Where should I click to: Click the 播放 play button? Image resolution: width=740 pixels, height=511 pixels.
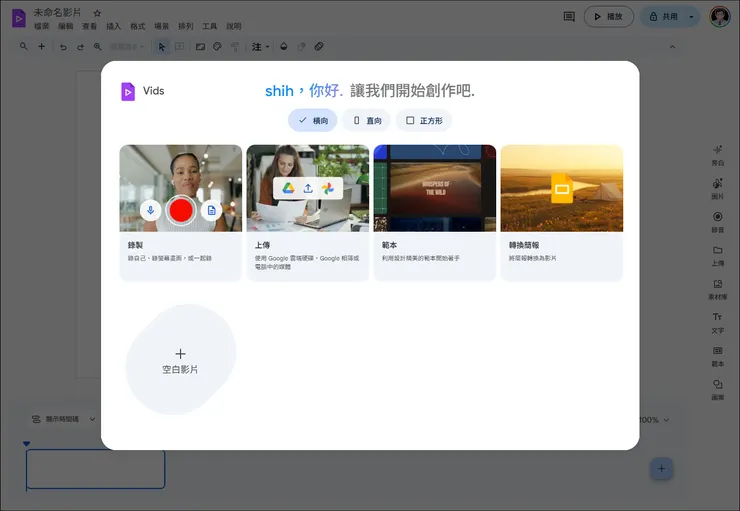point(609,17)
